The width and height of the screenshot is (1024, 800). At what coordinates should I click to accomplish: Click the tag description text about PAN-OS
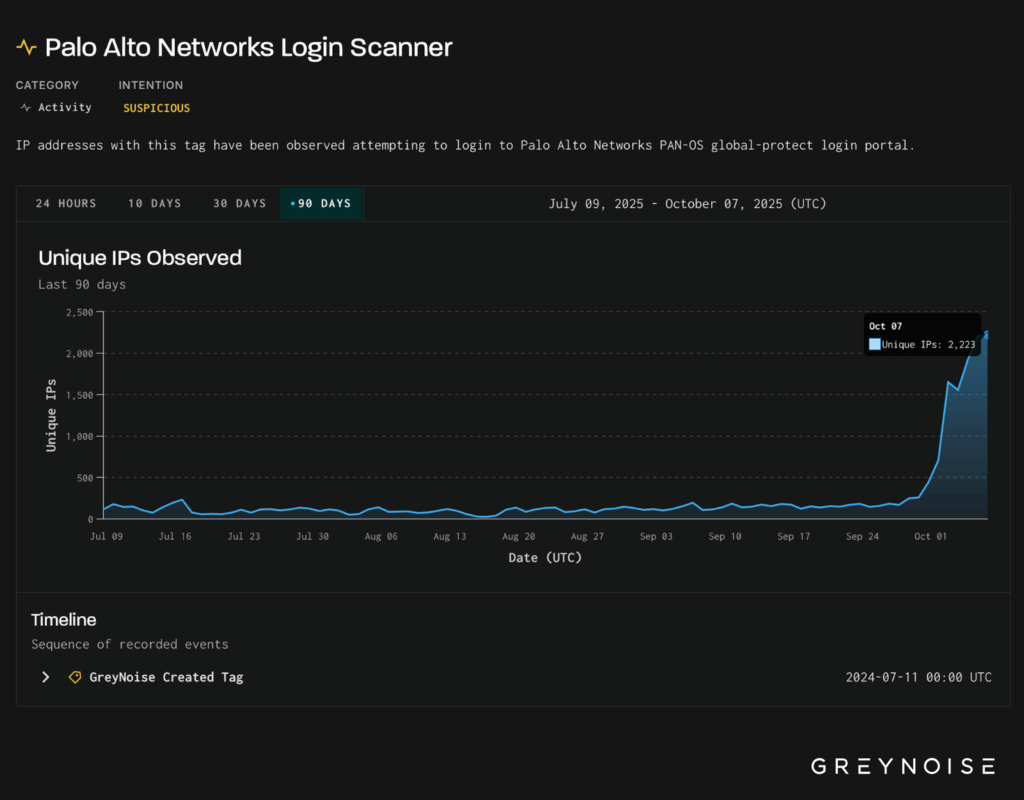click(x=465, y=146)
